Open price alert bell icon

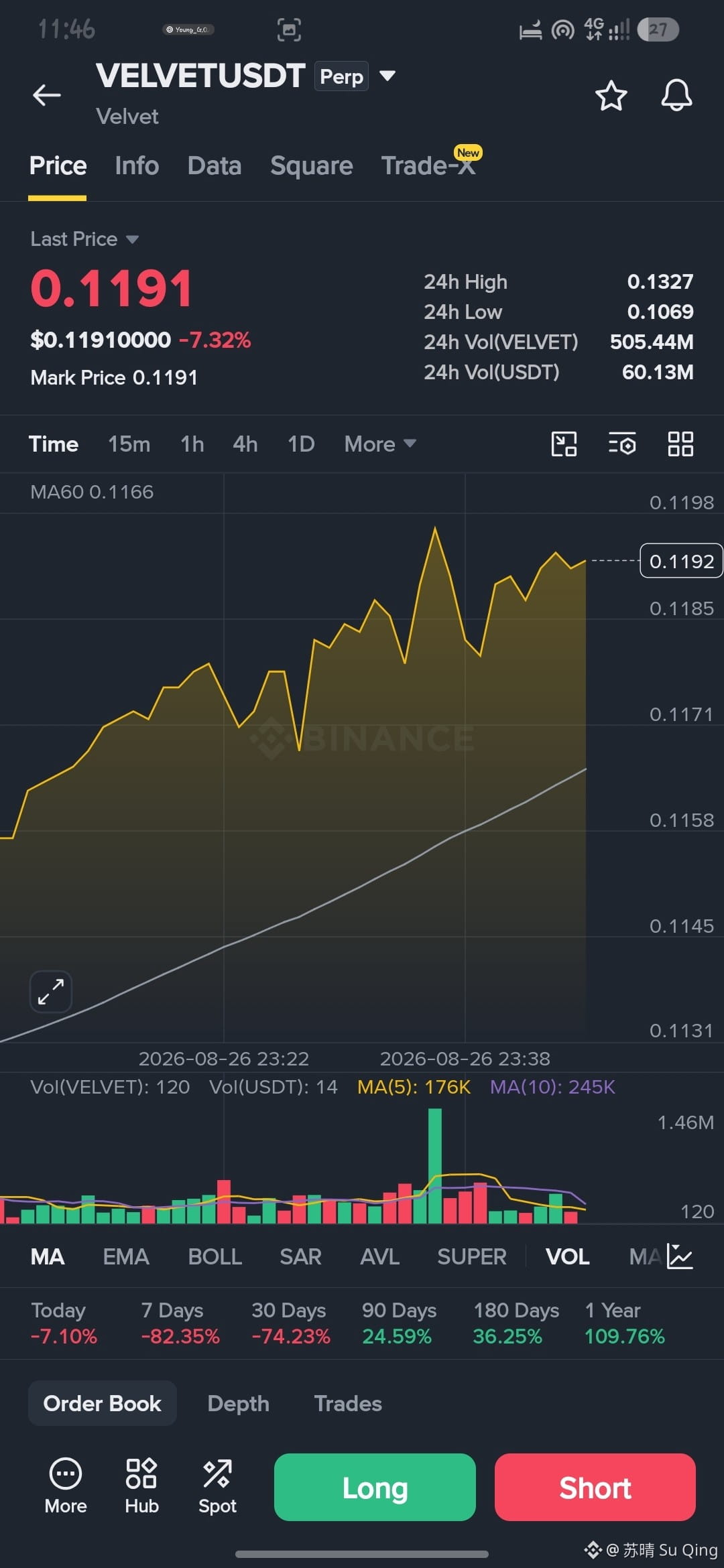click(x=676, y=95)
